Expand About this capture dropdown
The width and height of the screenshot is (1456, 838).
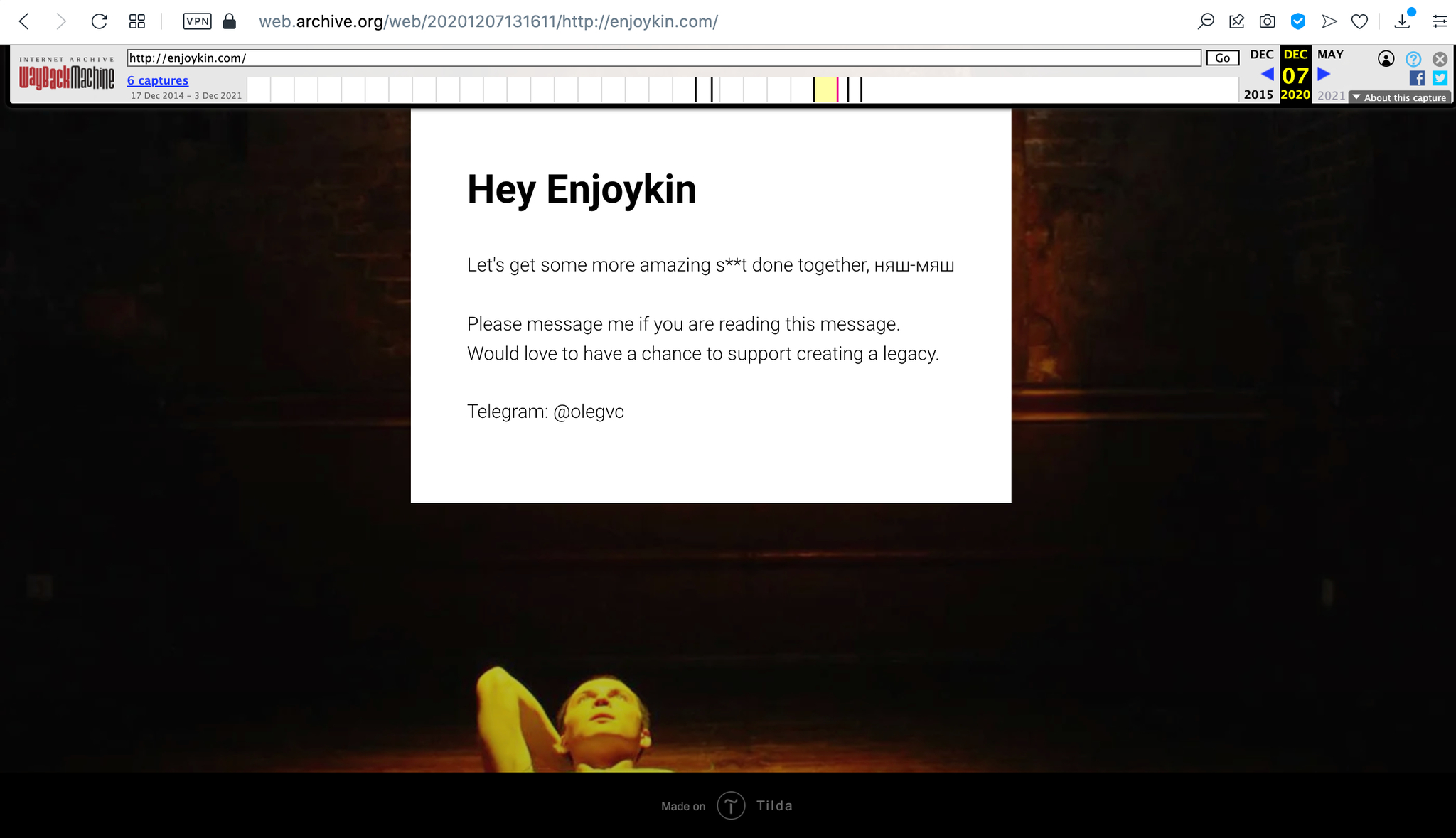click(1400, 97)
